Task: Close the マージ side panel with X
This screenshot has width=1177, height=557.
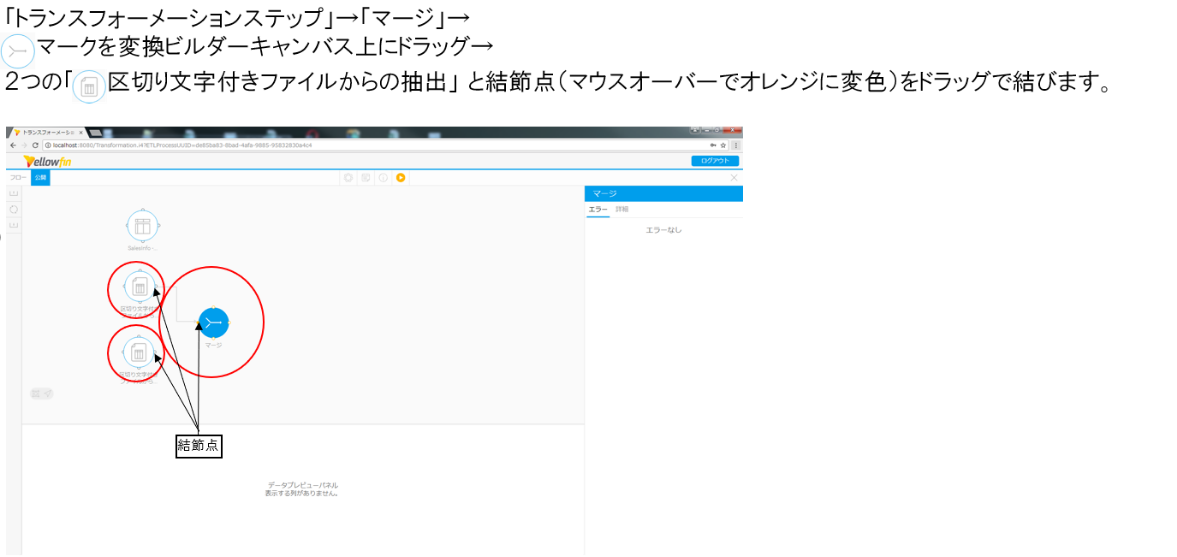Action: (734, 178)
